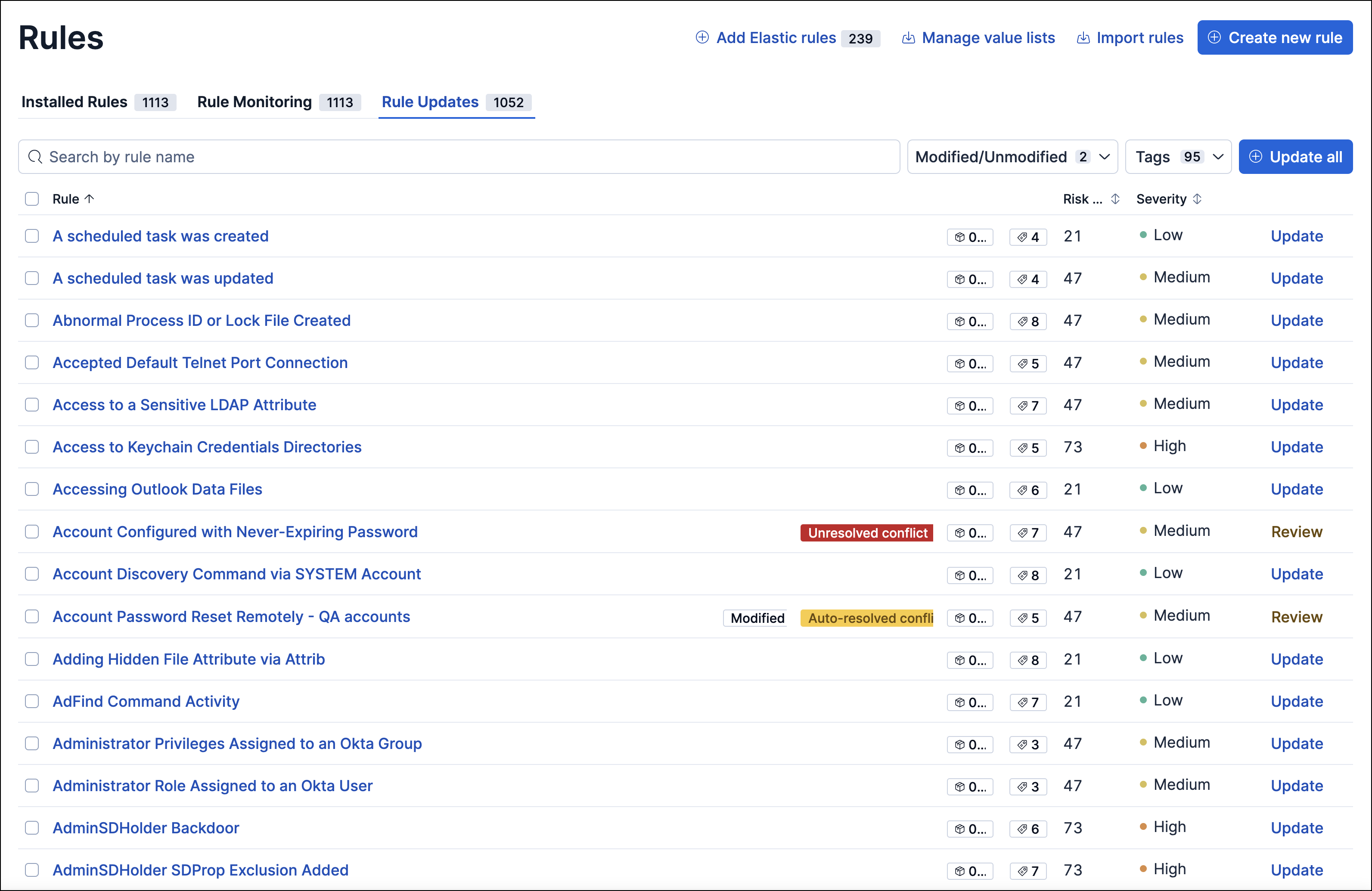Open the Rule Monitoring tab

click(x=254, y=102)
